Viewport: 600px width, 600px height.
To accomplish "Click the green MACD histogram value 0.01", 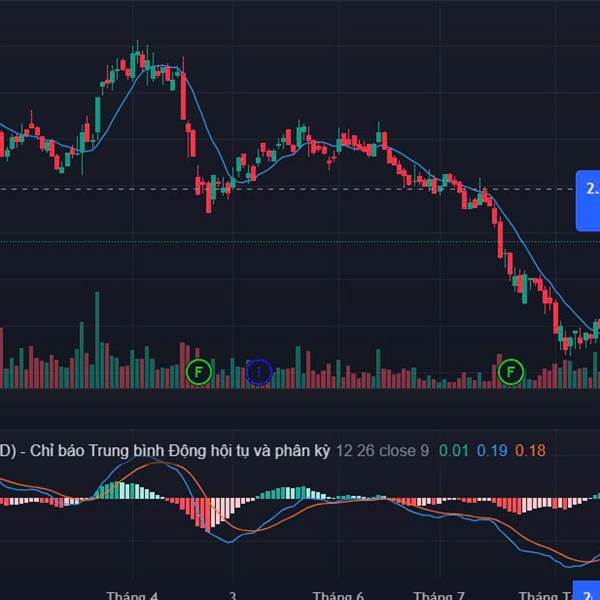I will 453,451.
